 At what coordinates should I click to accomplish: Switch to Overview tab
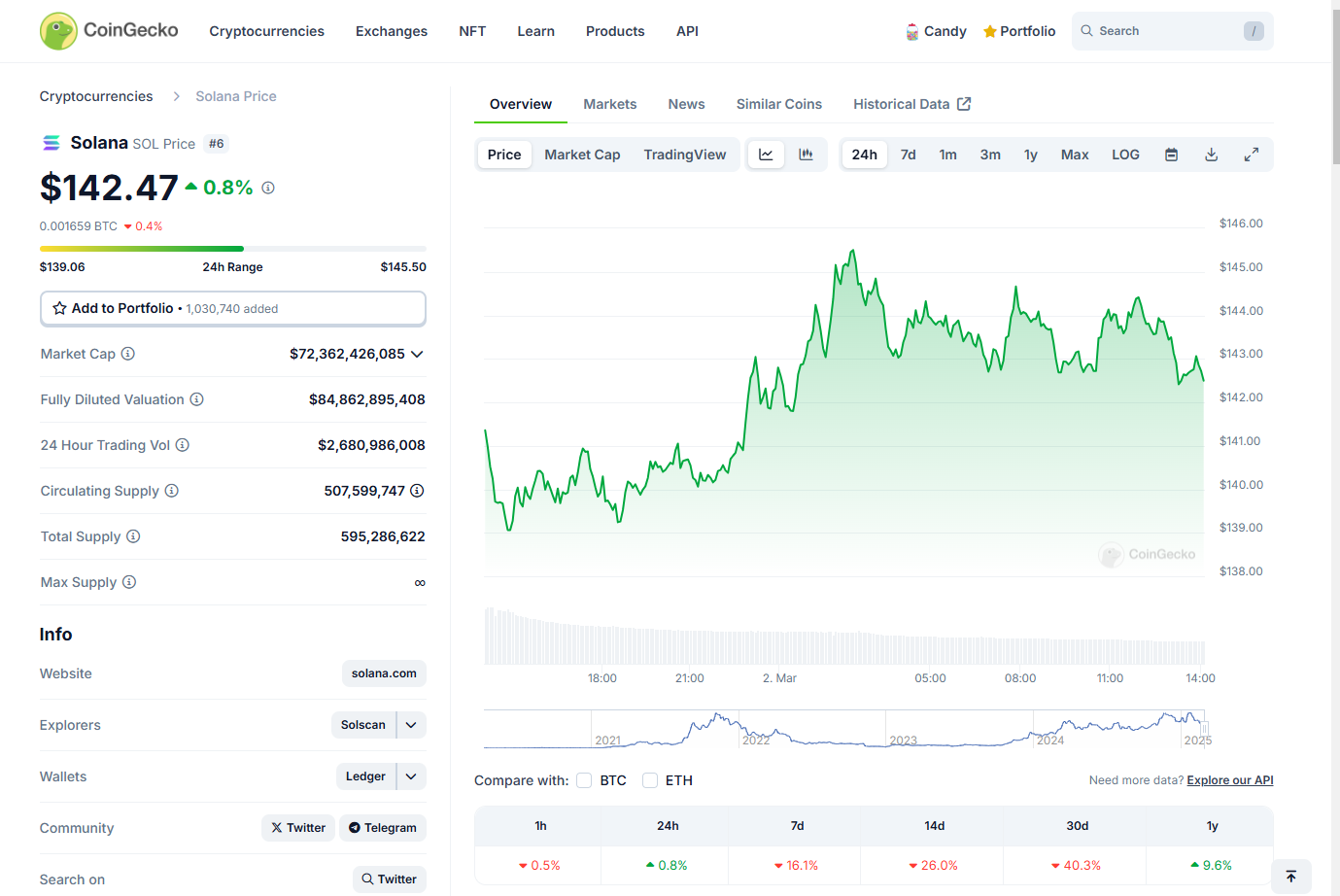tap(521, 104)
